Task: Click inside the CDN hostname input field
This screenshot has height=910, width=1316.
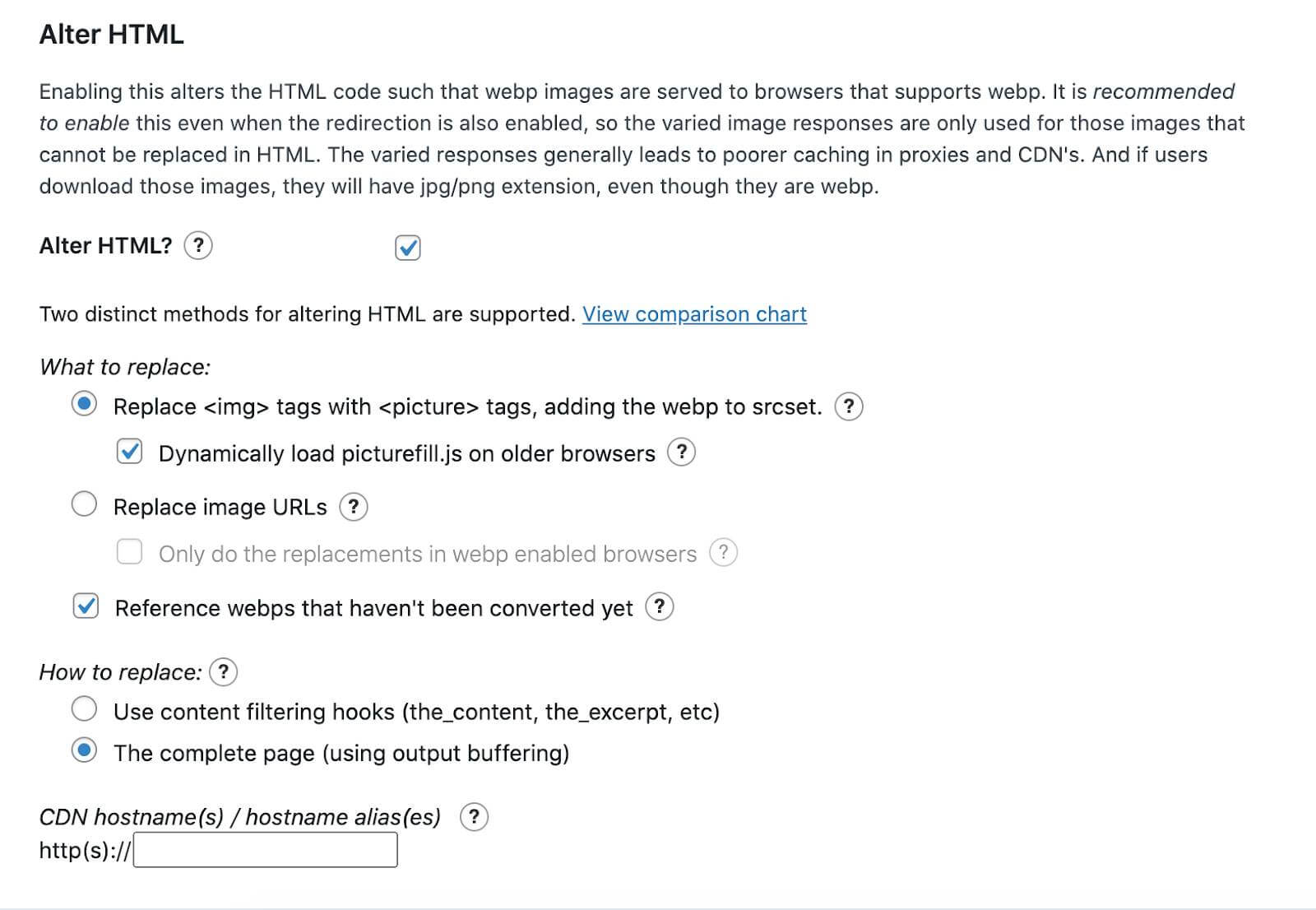Action: [265, 850]
